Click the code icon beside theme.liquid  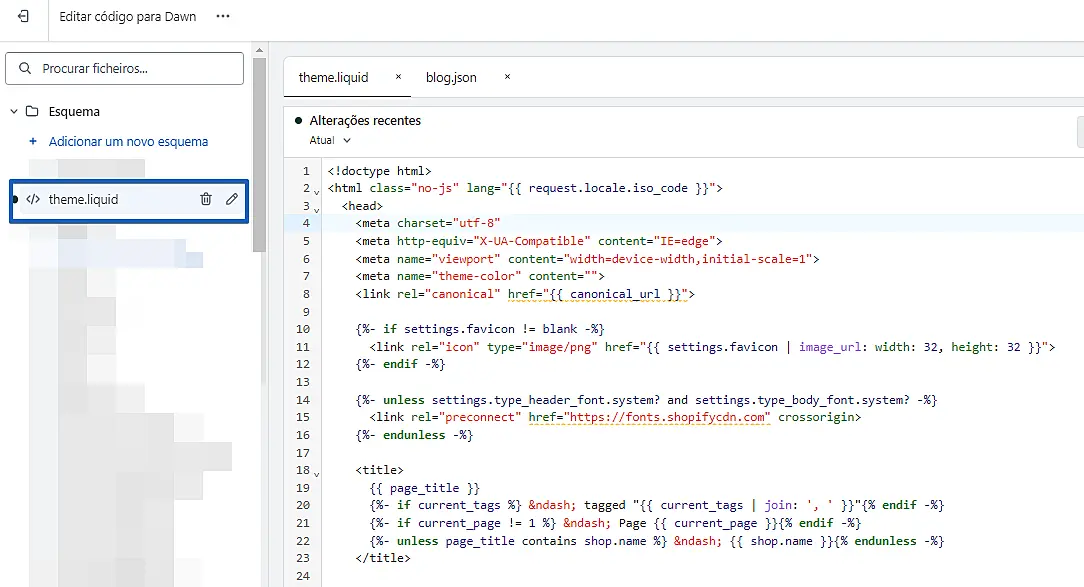33,199
